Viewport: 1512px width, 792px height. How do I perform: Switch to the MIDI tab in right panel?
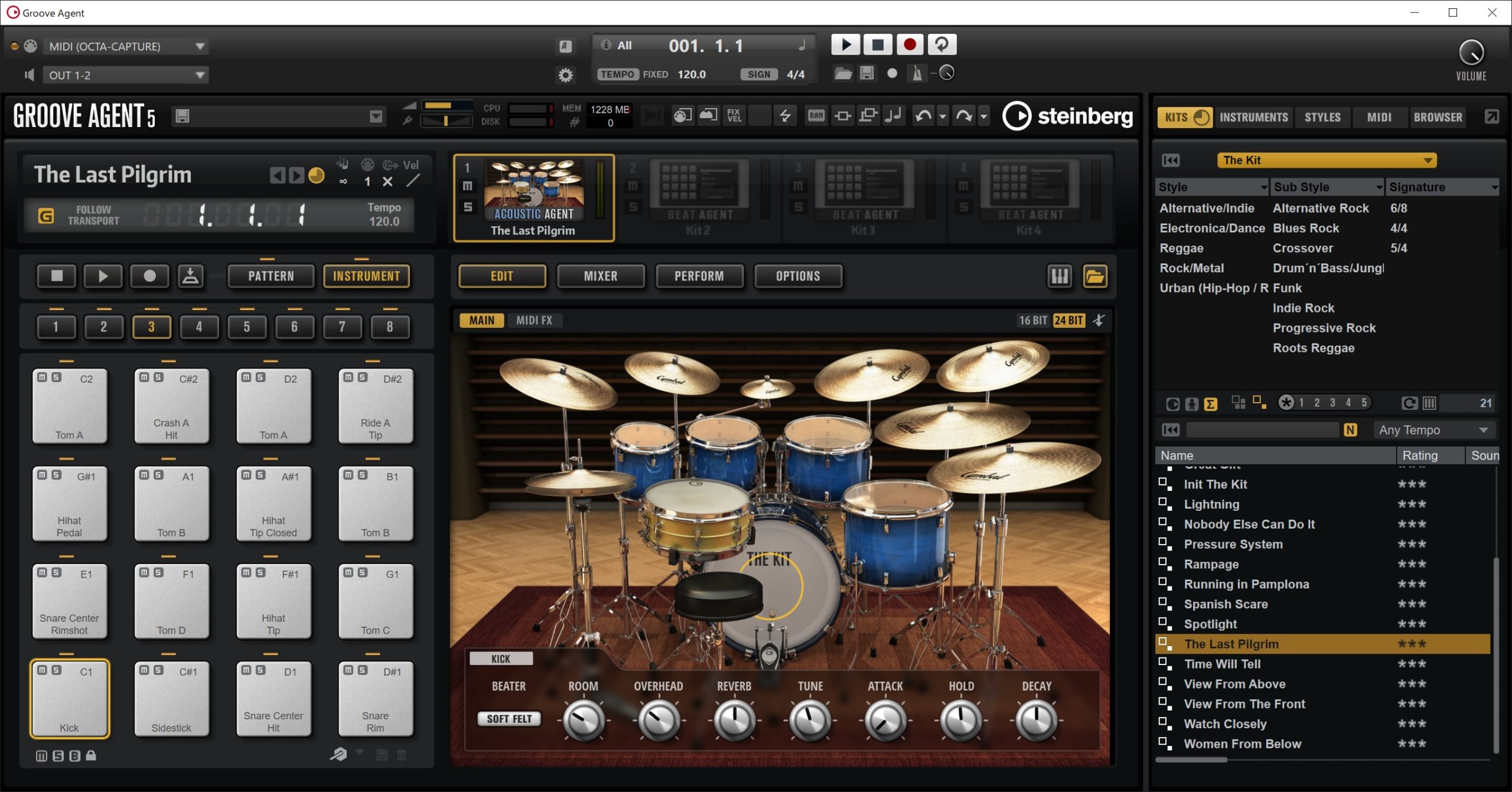(x=1379, y=117)
